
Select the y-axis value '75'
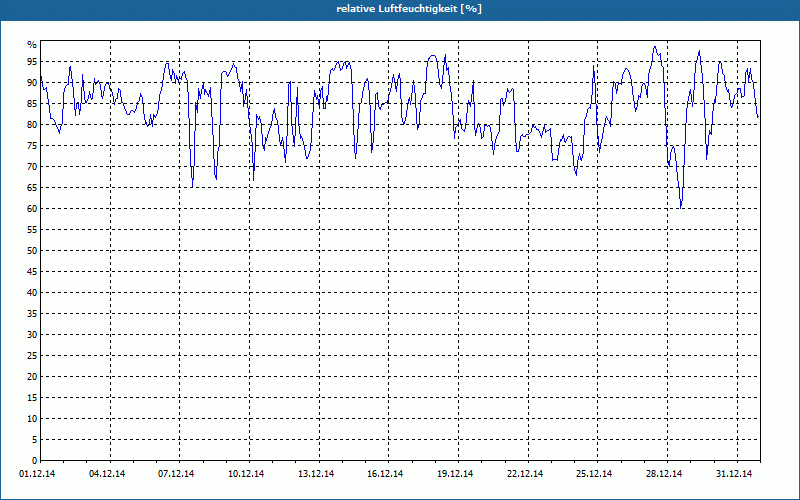click(x=32, y=145)
